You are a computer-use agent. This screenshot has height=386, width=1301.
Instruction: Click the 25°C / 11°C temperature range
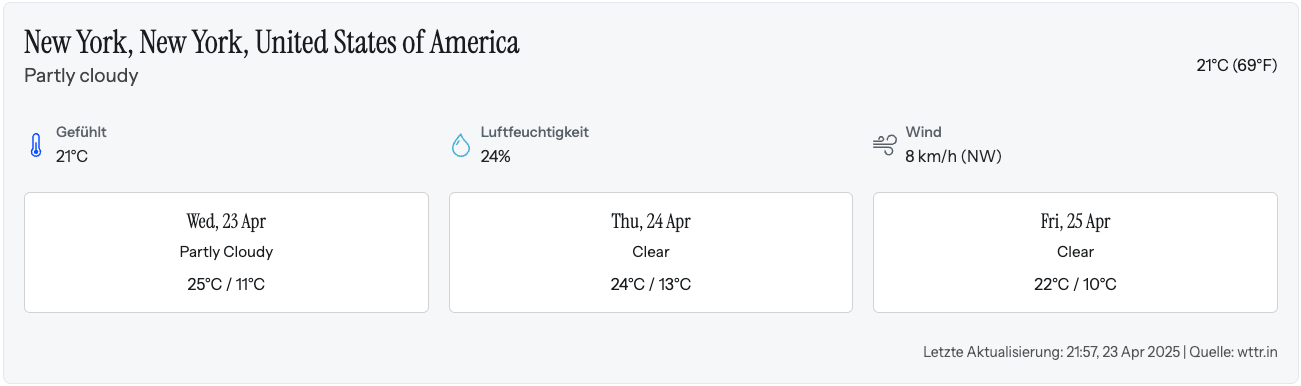(226, 285)
